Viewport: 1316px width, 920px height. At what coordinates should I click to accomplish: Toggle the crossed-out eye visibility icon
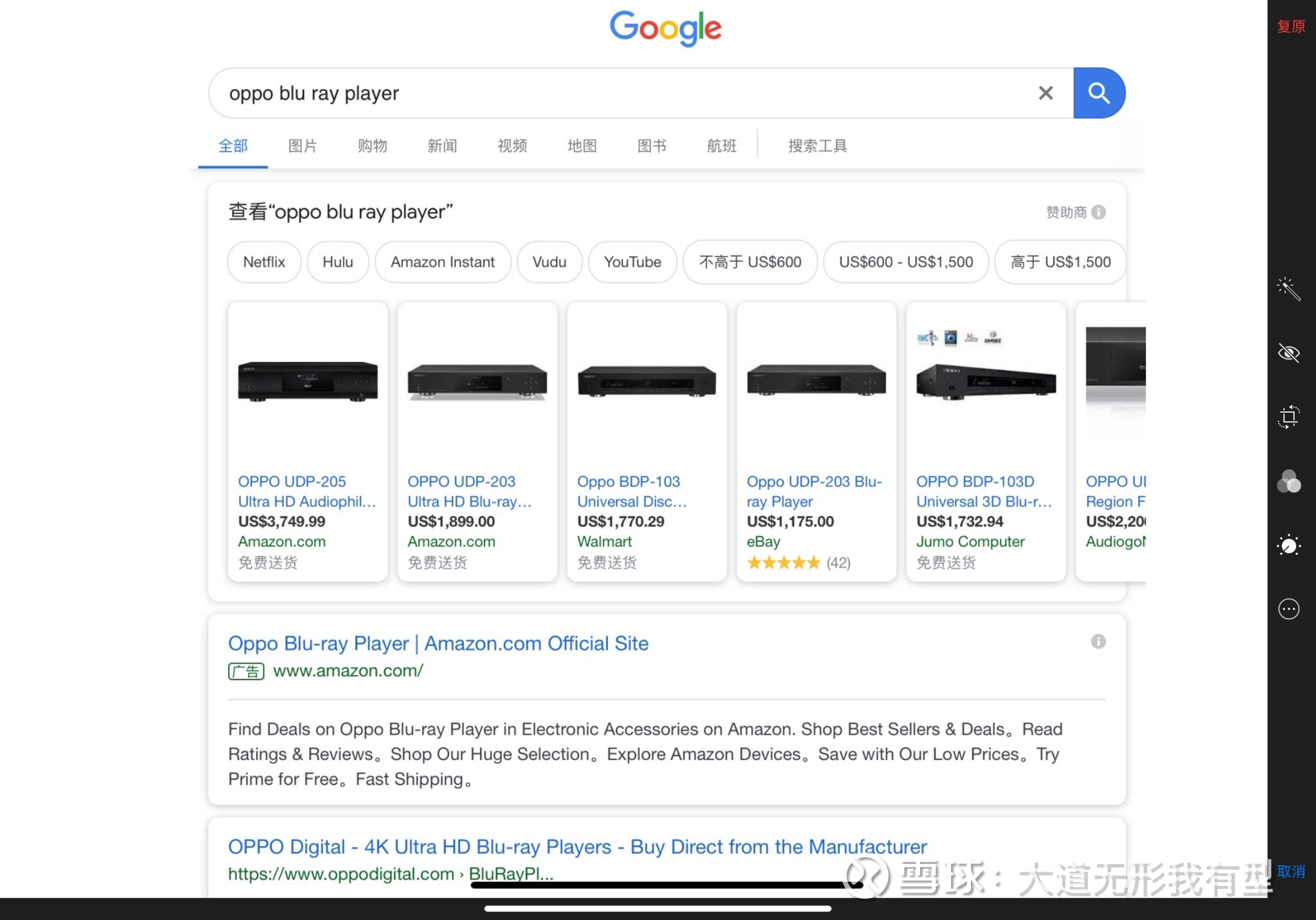1288,353
